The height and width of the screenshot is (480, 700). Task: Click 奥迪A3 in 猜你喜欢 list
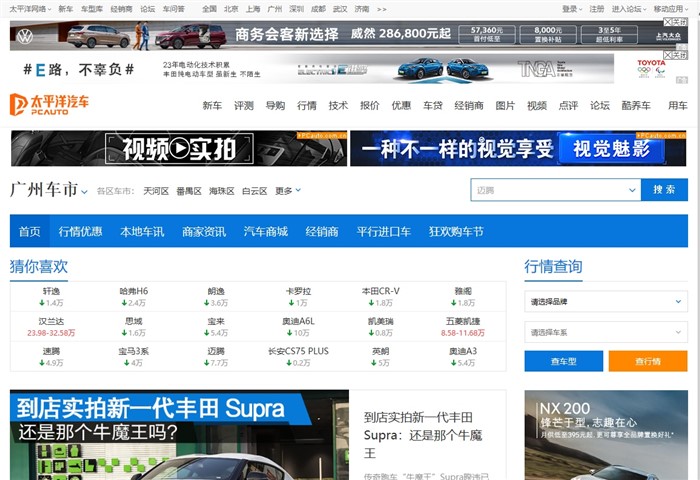pyautogui.click(x=463, y=351)
